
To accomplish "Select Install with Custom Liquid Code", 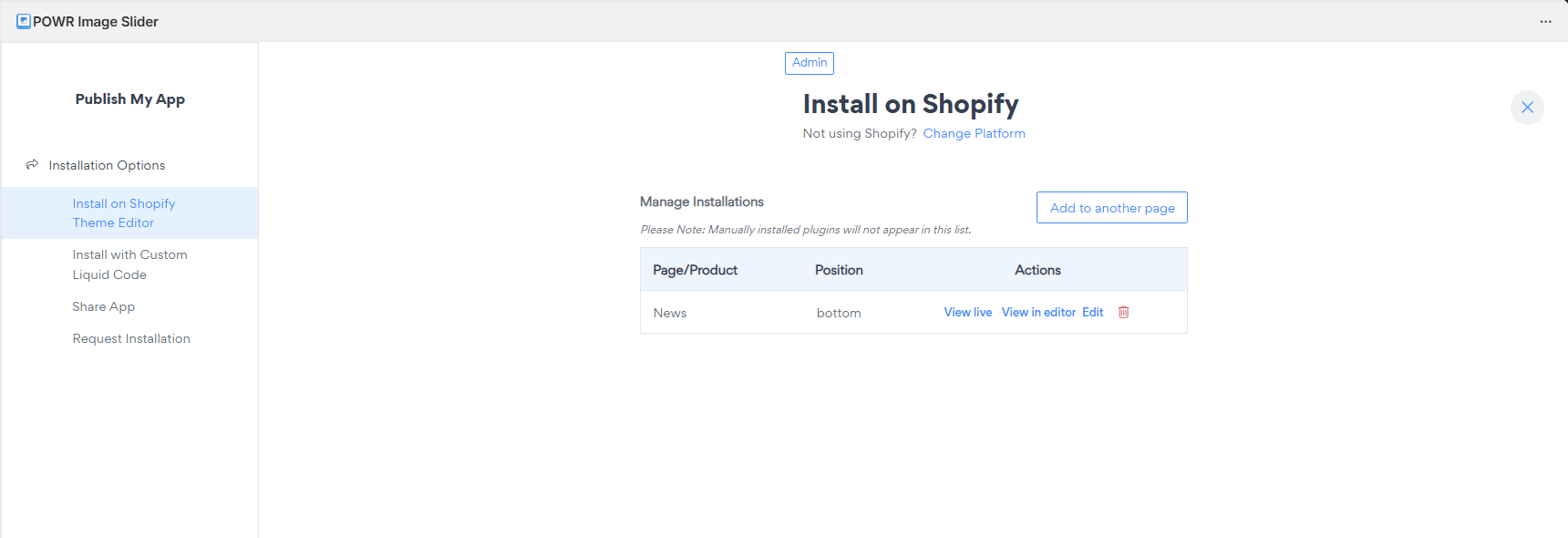I will pos(129,264).
